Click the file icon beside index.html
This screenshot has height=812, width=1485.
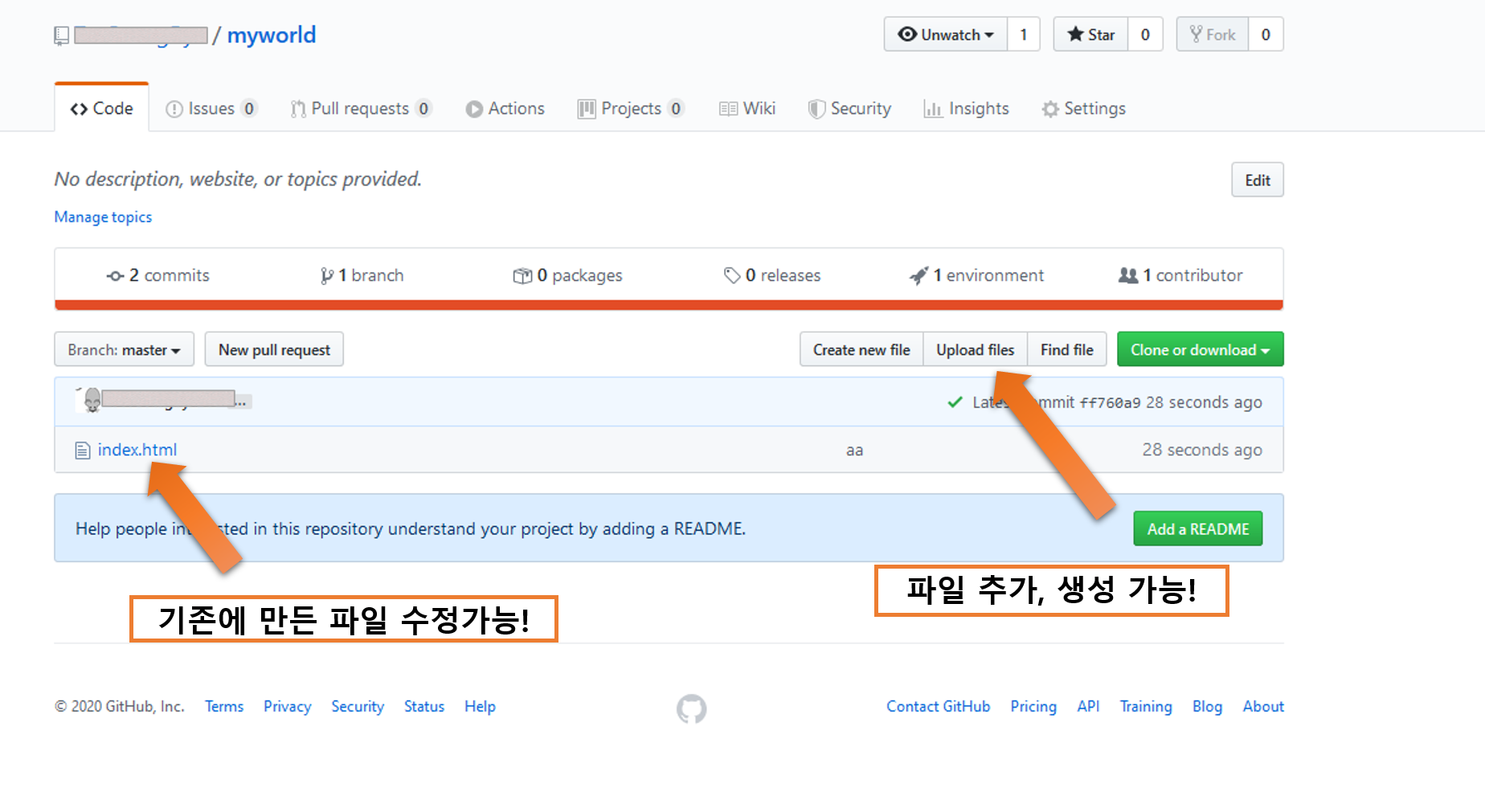pyautogui.click(x=82, y=451)
